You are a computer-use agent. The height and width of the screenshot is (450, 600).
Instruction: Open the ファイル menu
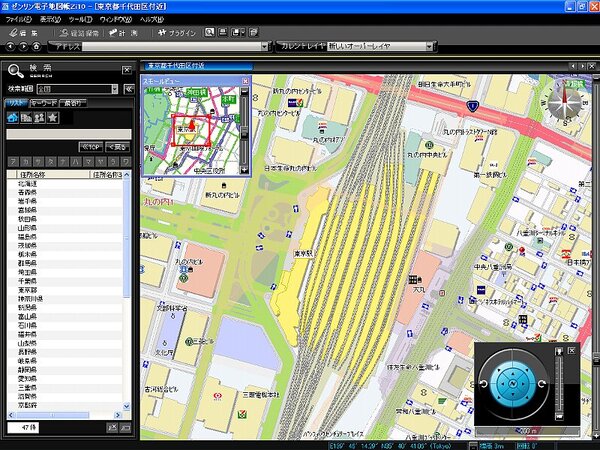pos(18,19)
